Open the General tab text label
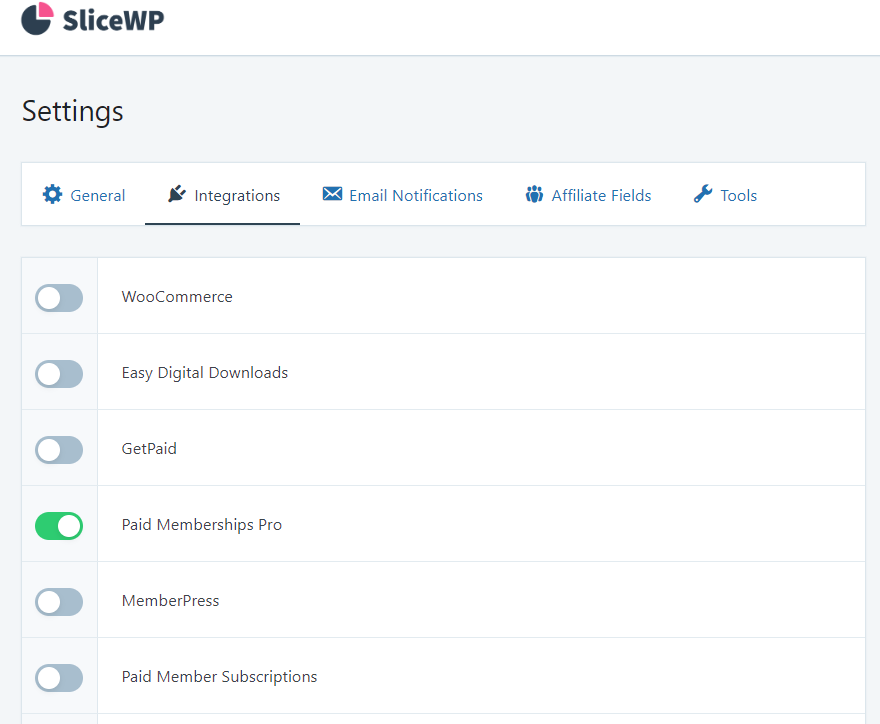880x724 pixels. pos(98,196)
